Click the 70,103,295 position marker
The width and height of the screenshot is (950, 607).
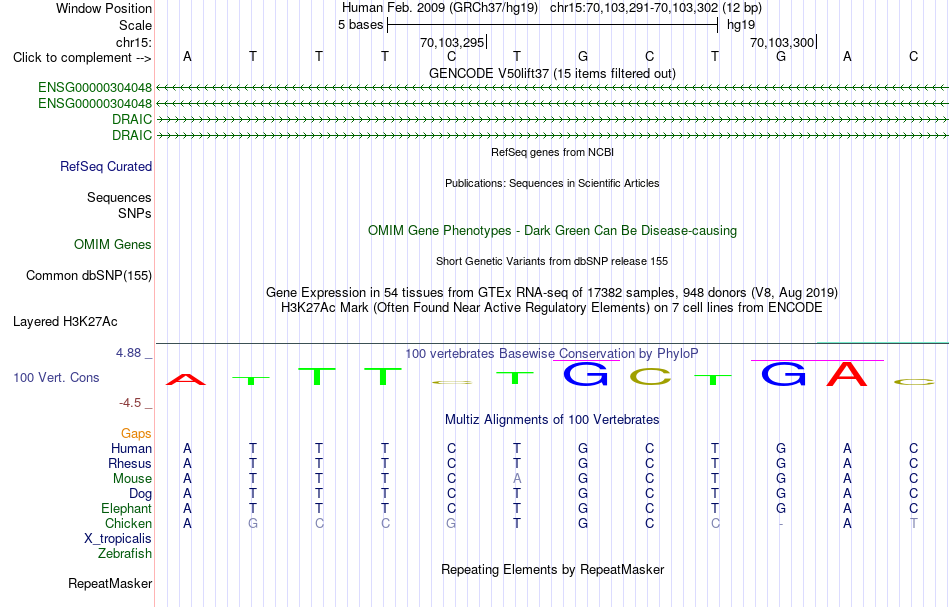[x=452, y=42]
